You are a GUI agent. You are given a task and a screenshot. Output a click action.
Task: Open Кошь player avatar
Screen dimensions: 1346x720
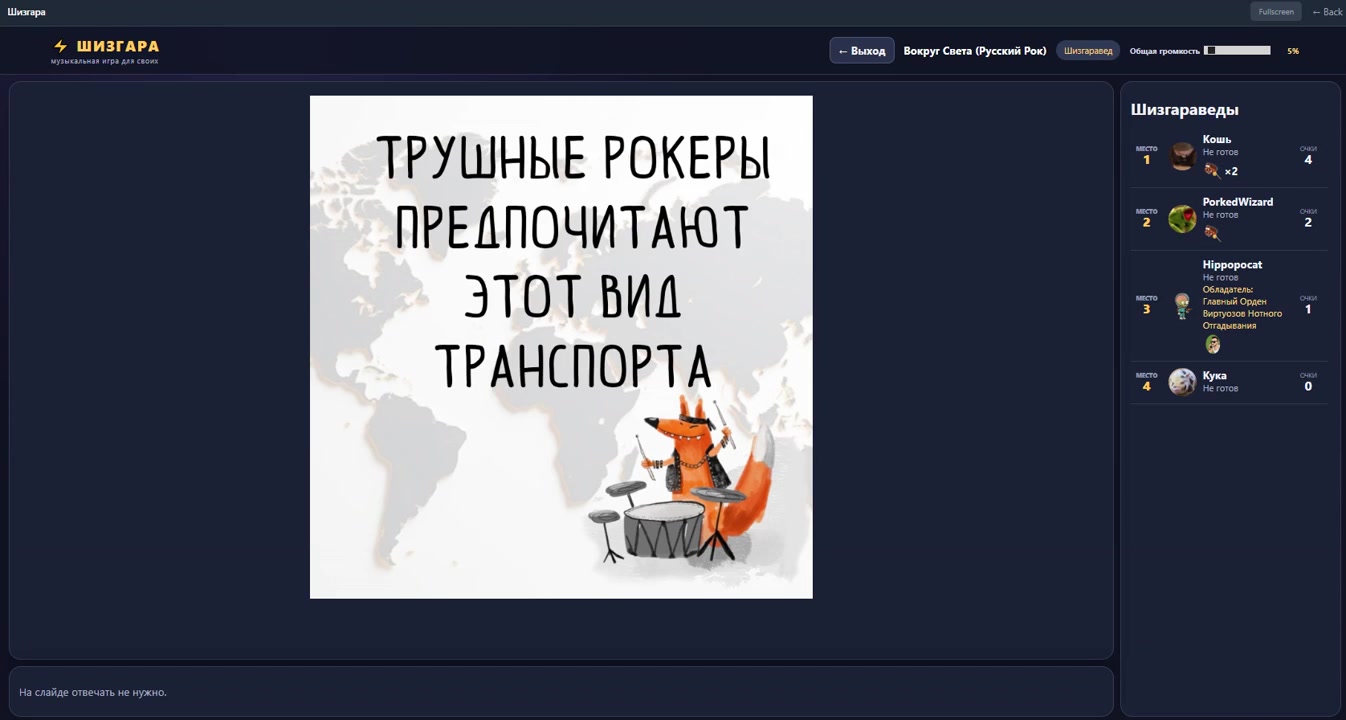pyautogui.click(x=1182, y=156)
